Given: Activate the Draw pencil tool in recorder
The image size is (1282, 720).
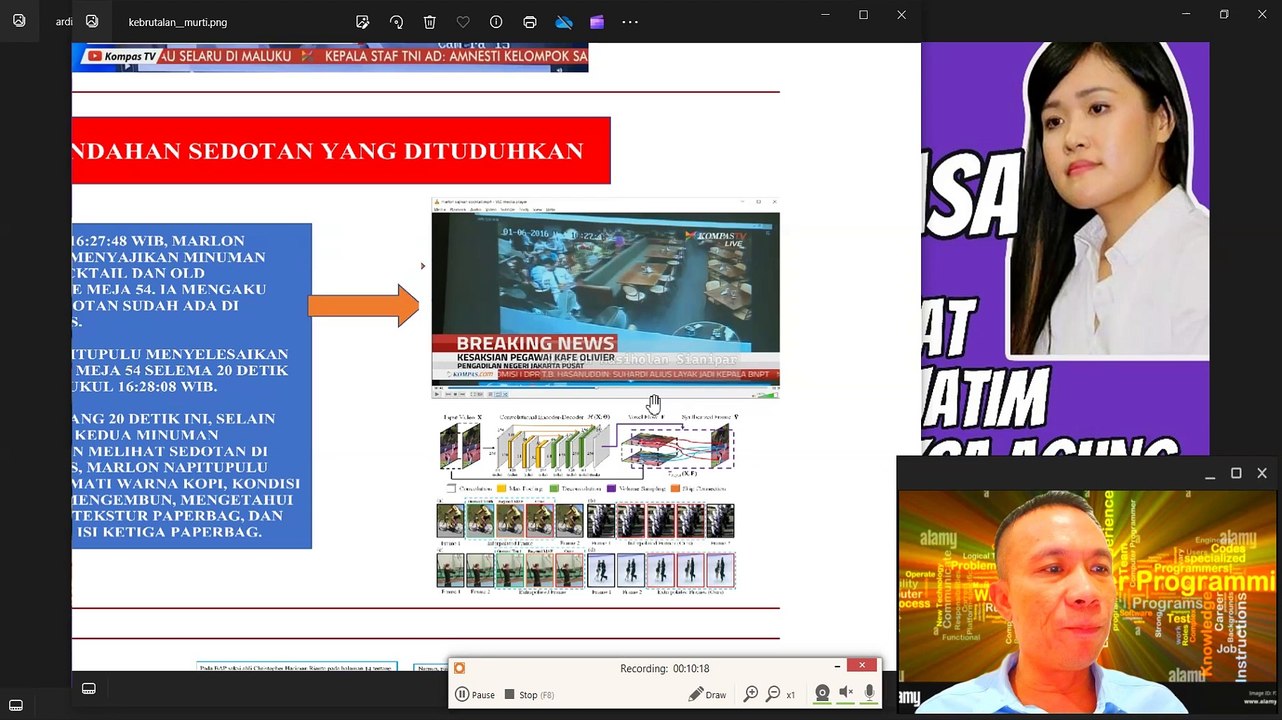Looking at the screenshot, I should click(708, 694).
